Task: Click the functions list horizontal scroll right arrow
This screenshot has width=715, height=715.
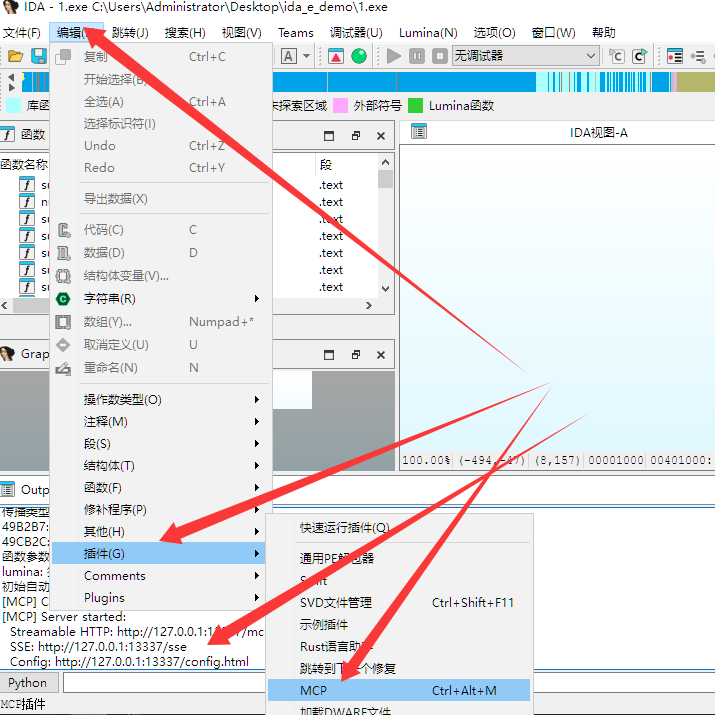Action: click(x=368, y=305)
